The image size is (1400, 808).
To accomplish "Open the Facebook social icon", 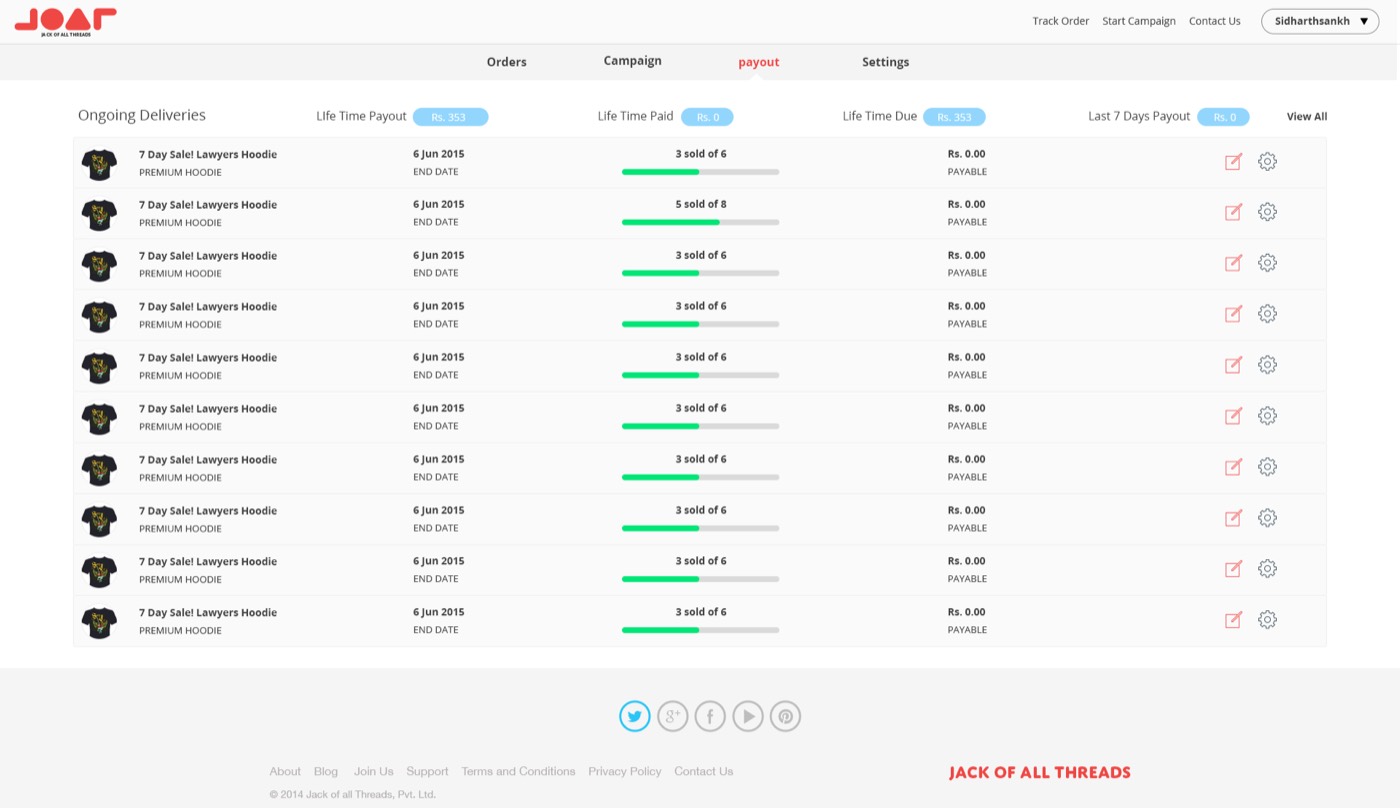I will tap(710, 716).
